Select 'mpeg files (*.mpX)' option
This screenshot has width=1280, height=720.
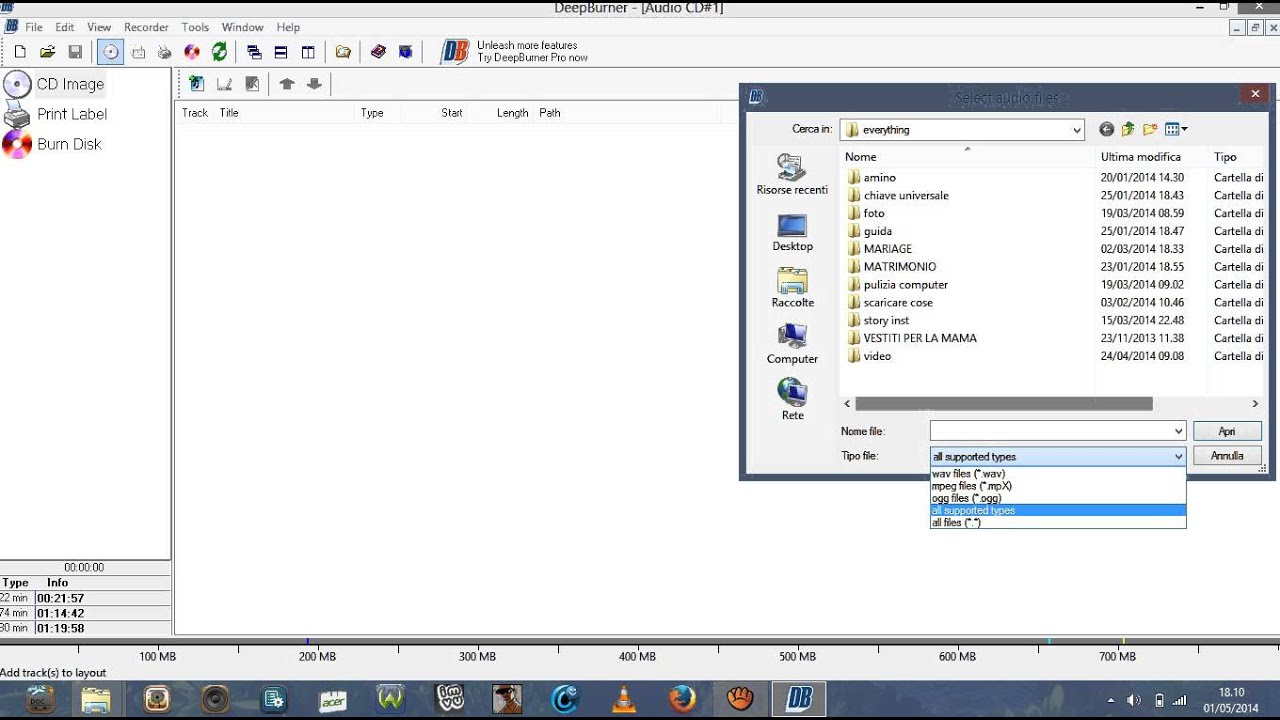click(x=1058, y=486)
